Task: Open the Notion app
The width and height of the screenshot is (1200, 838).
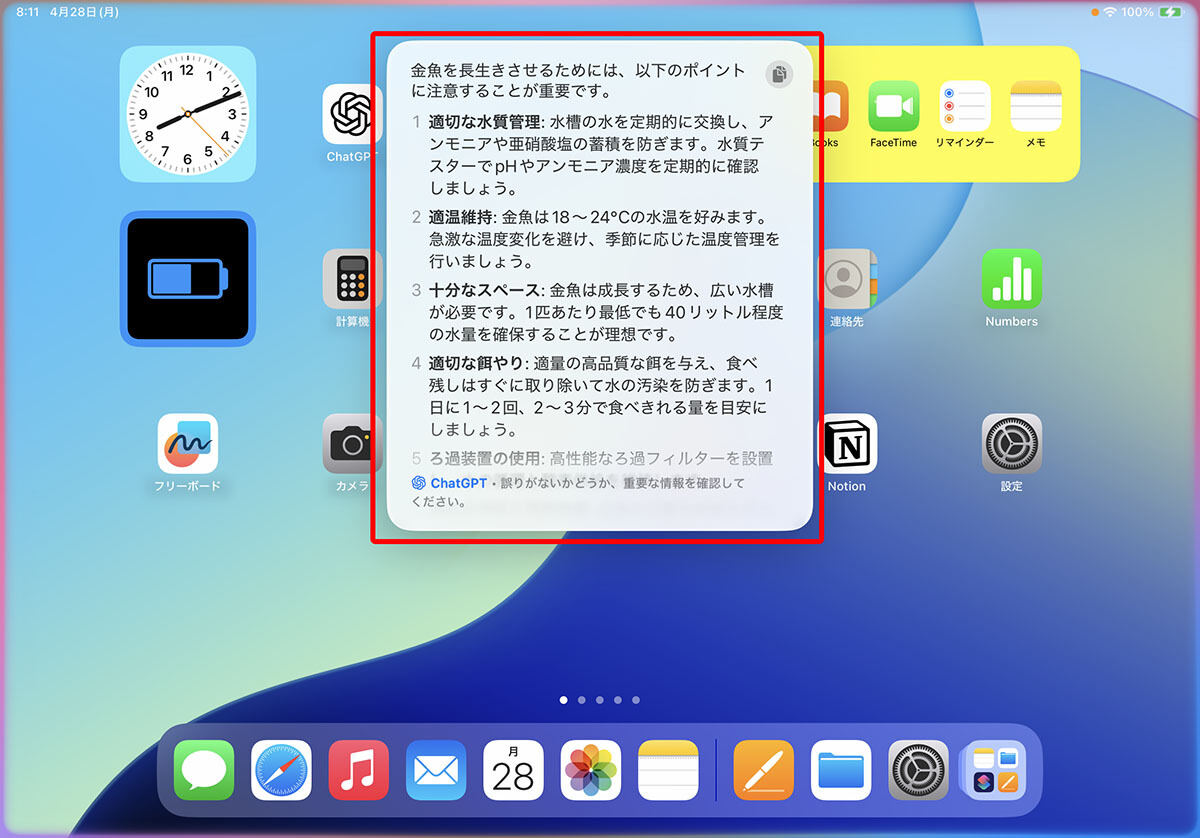Action: 848,444
